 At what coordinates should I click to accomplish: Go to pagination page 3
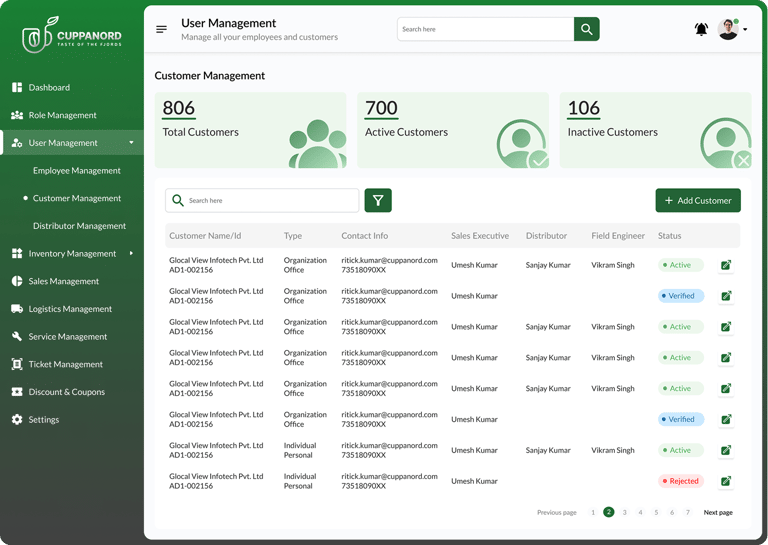[624, 512]
